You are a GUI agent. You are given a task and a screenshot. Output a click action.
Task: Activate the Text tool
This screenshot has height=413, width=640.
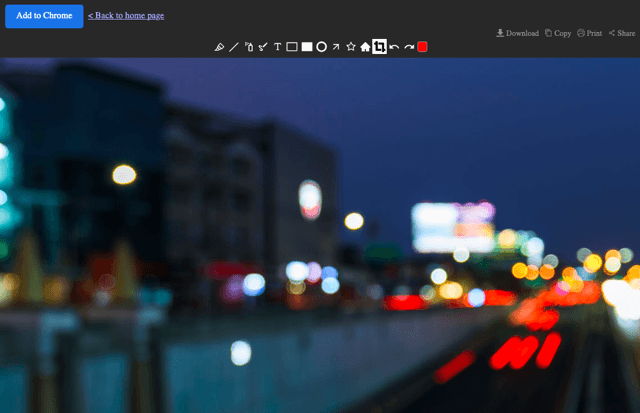278,47
